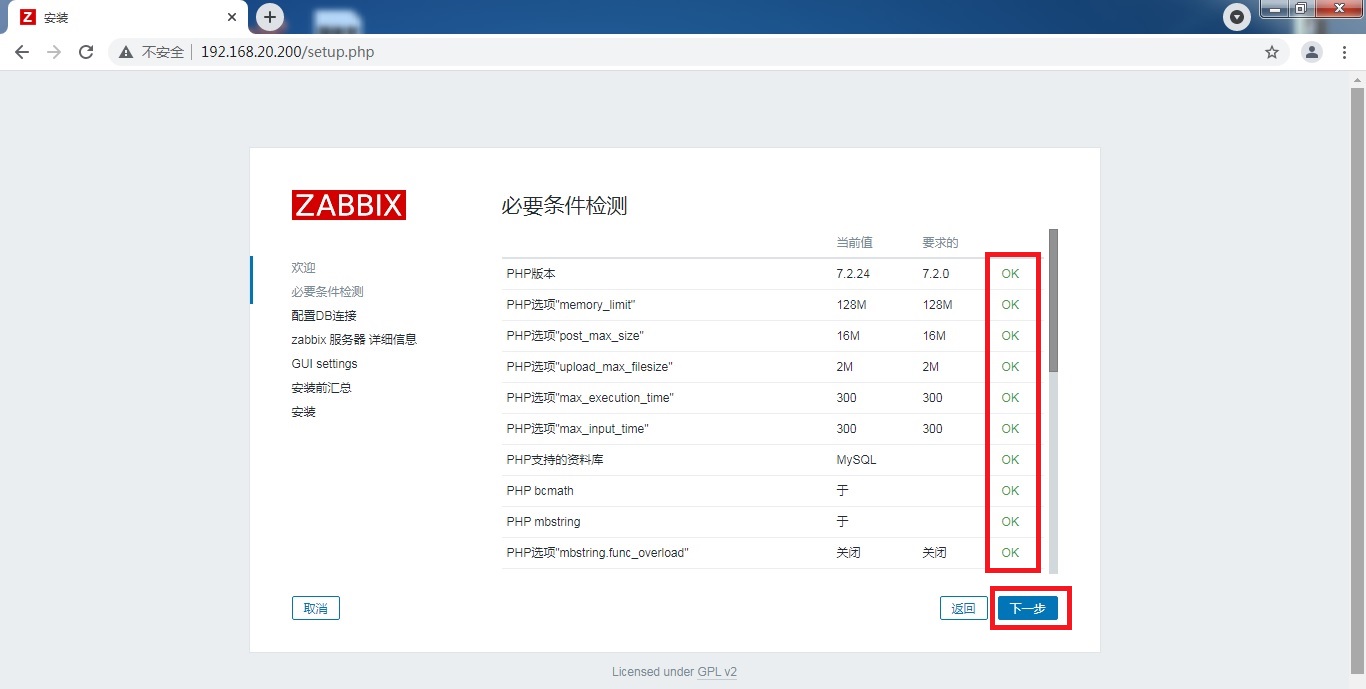
Task: Click the round dropdown icon in title bar
Action: pos(1238,17)
